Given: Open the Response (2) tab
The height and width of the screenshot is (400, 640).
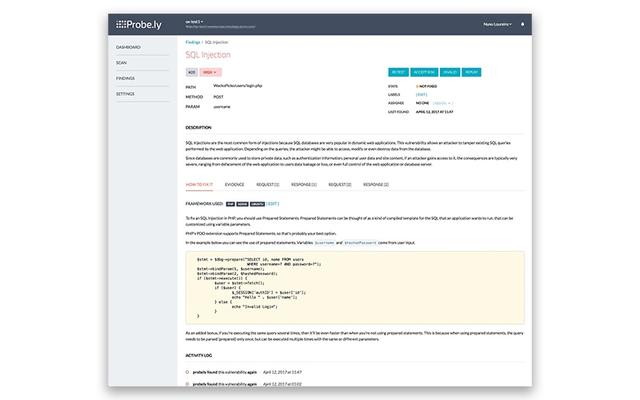Looking at the screenshot, I should point(375,185).
